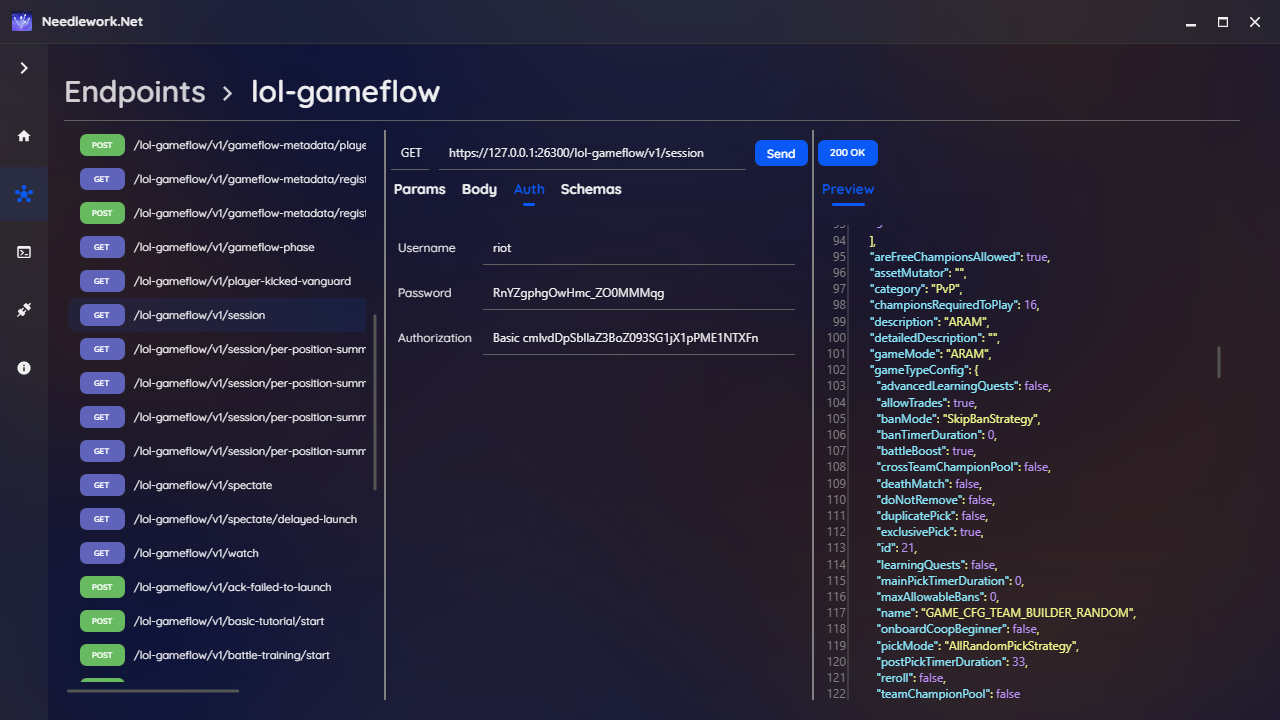The height and width of the screenshot is (720, 1280).
Task: Open the Info icon at sidebar bottom
Action: (23, 368)
